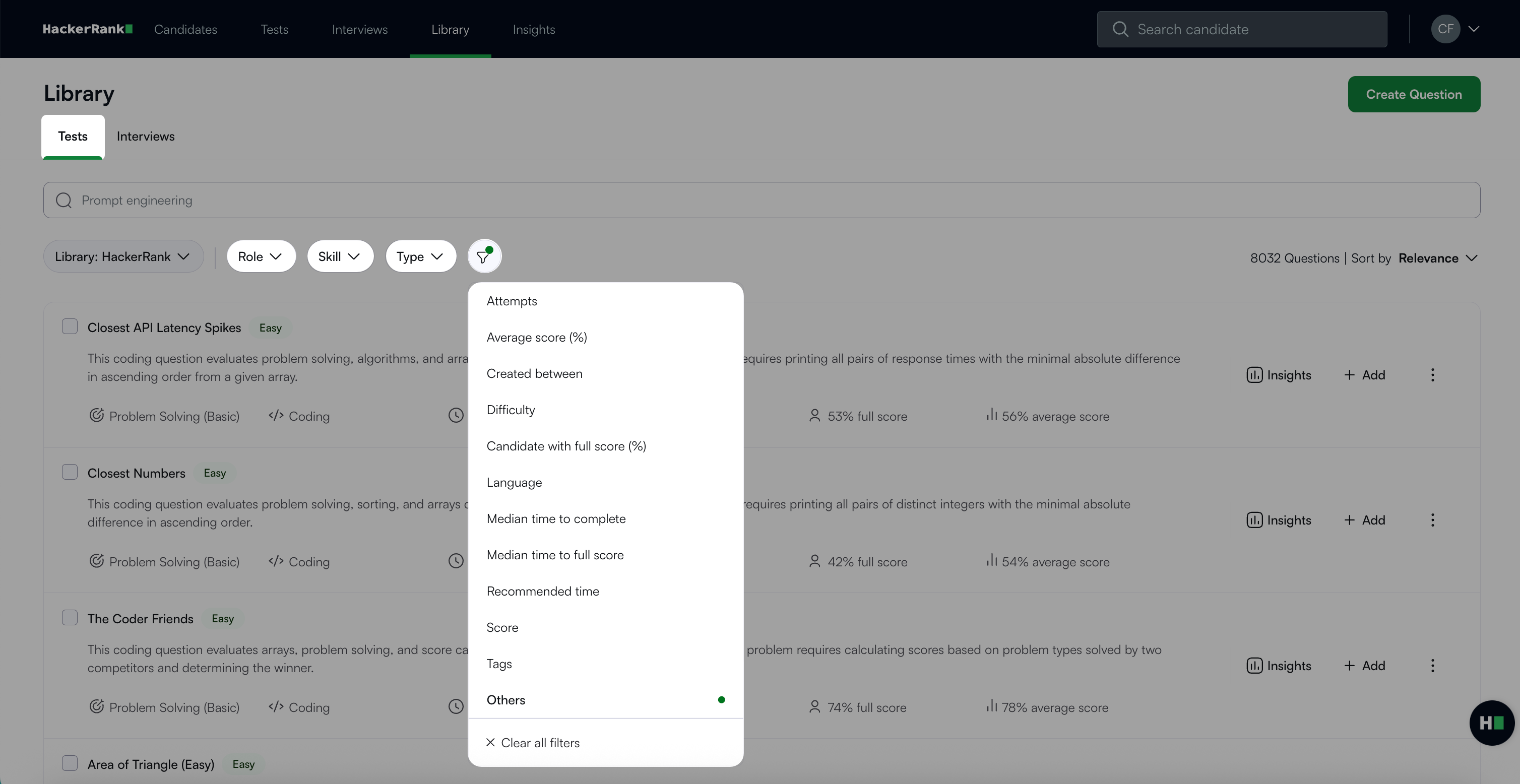Image resolution: width=1520 pixels, height=784 pixels.
Task: Tick The Coder Friends checkbox
Action: pyautogui.click(x=70, y=618)
